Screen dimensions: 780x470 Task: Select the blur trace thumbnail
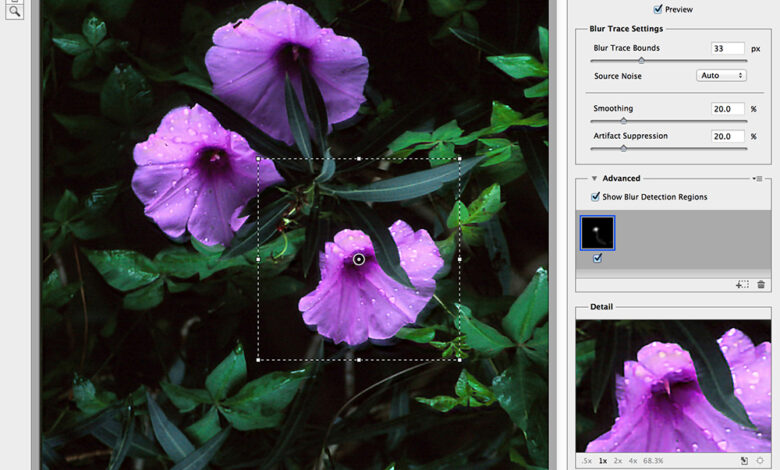point(598,232)
